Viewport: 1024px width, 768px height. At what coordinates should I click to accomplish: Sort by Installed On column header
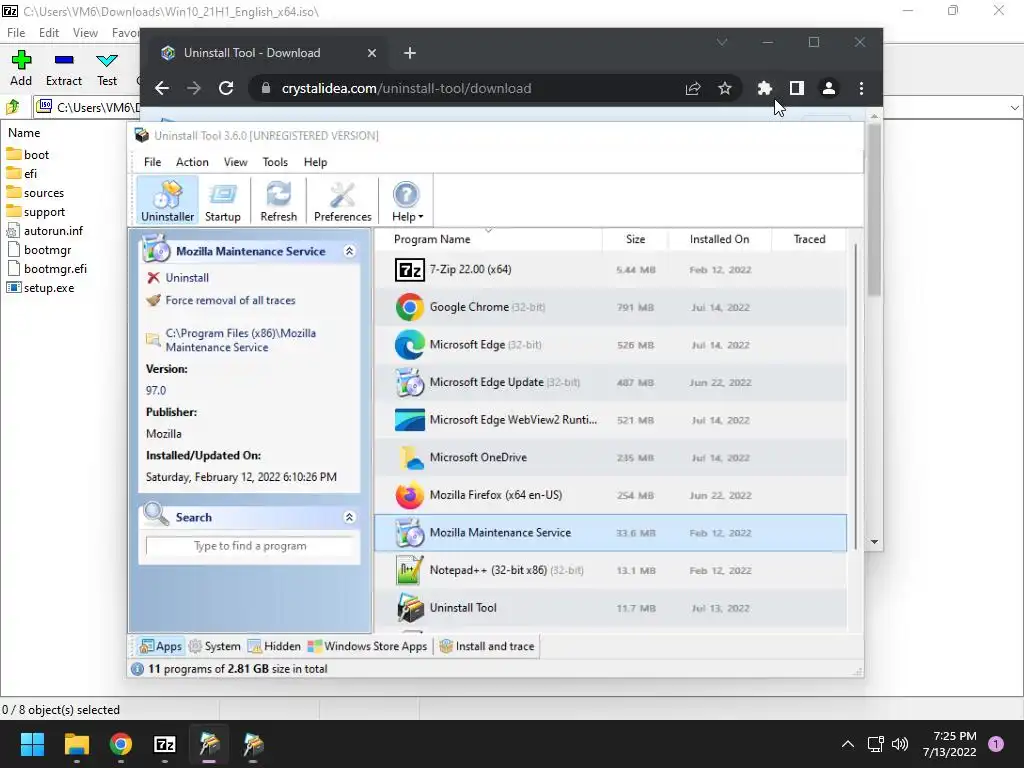(719, 239)
